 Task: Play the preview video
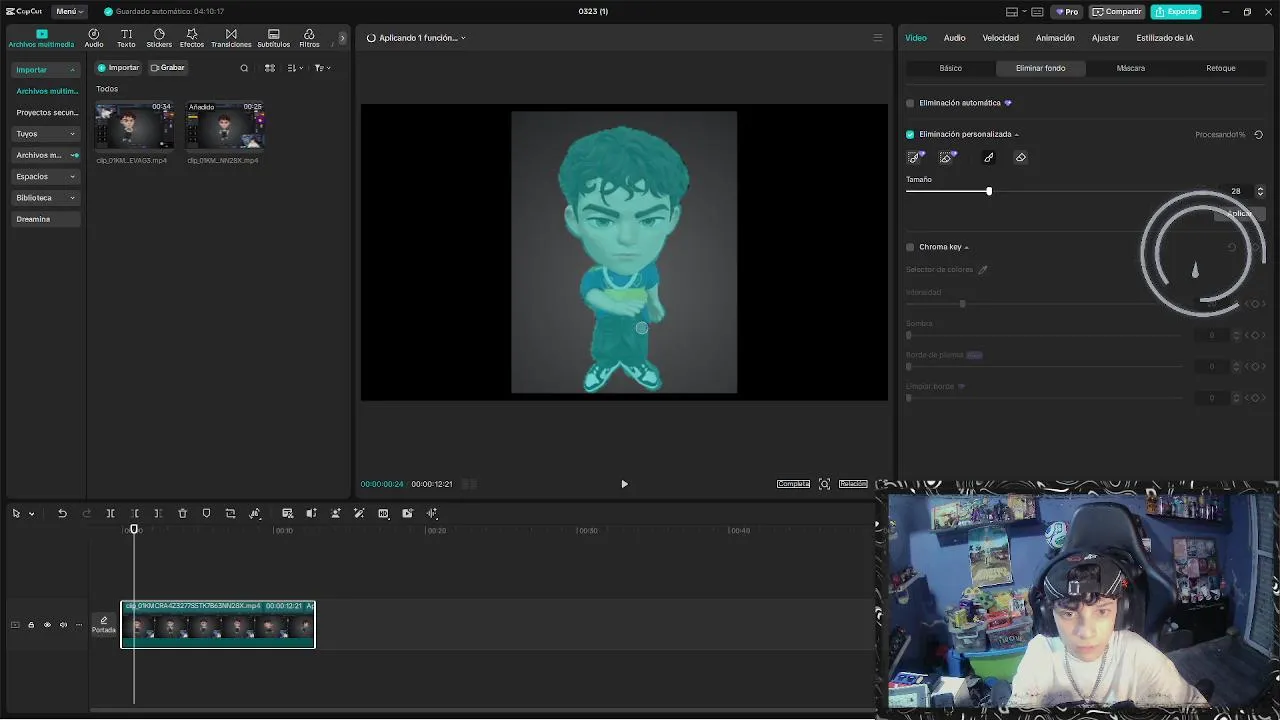624,484
